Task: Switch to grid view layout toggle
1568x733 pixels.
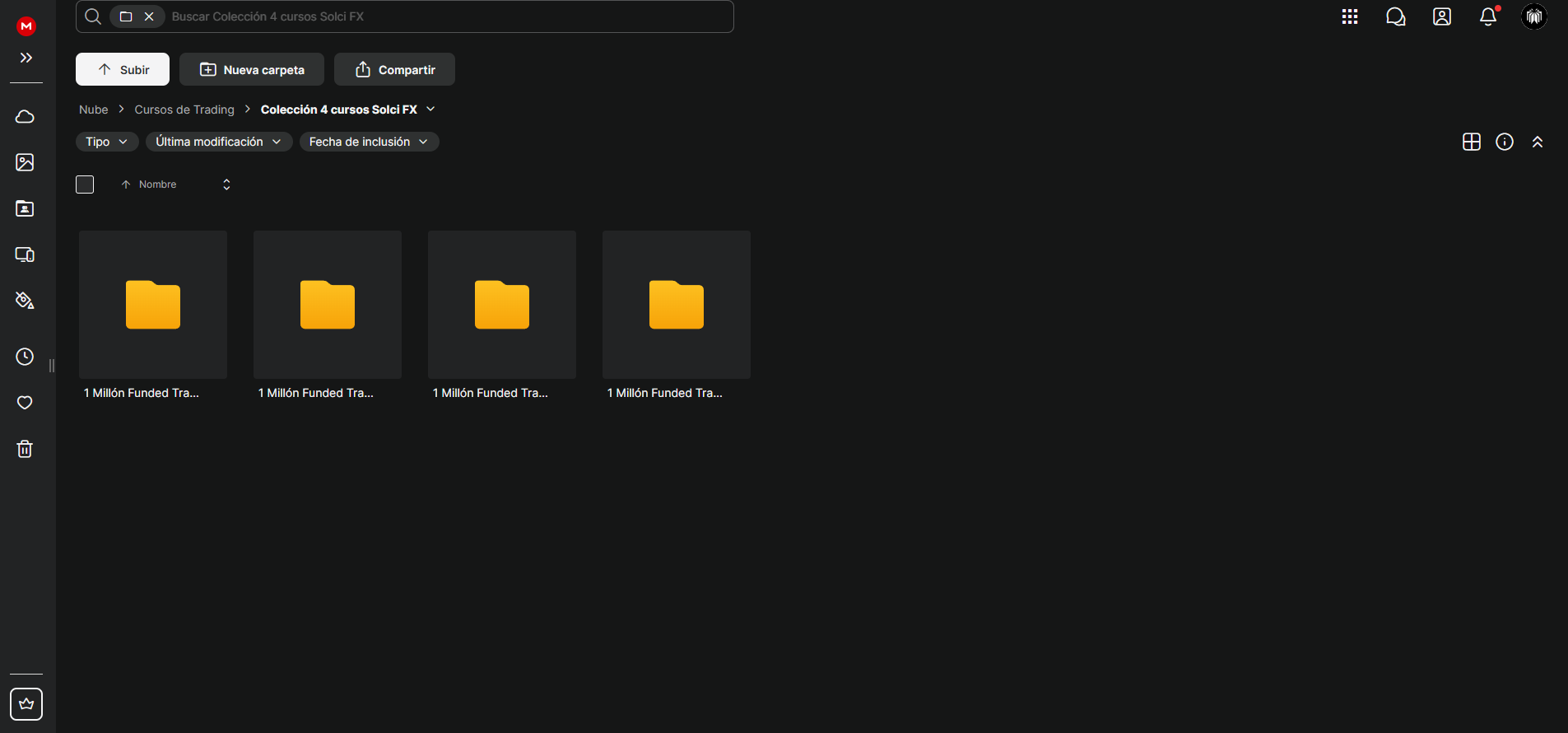Action: pos(1472,142)
